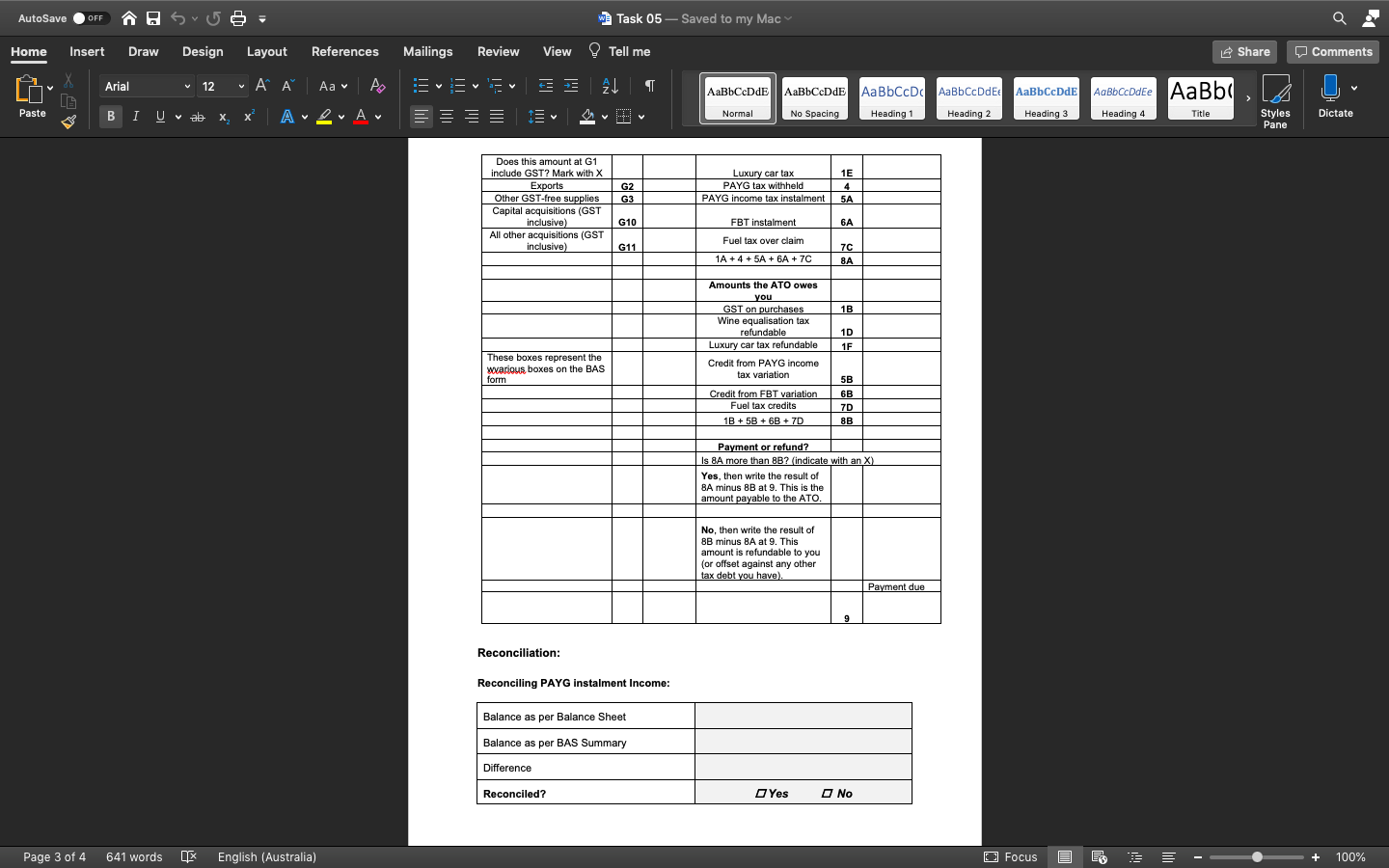
Task: Print the document using the printer icon
Action: (x=238, y=18)
